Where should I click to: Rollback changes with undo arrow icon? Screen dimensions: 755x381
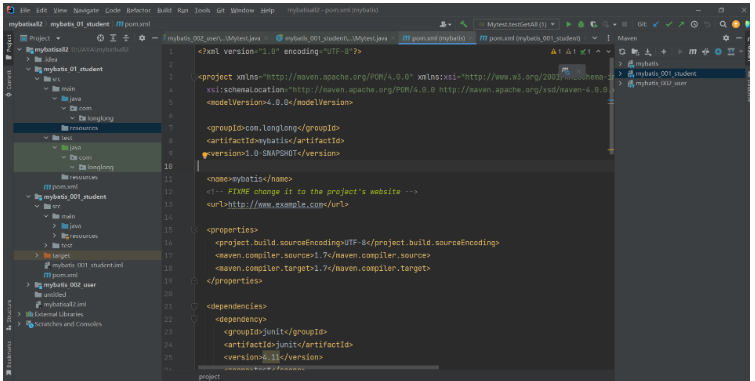707,24
